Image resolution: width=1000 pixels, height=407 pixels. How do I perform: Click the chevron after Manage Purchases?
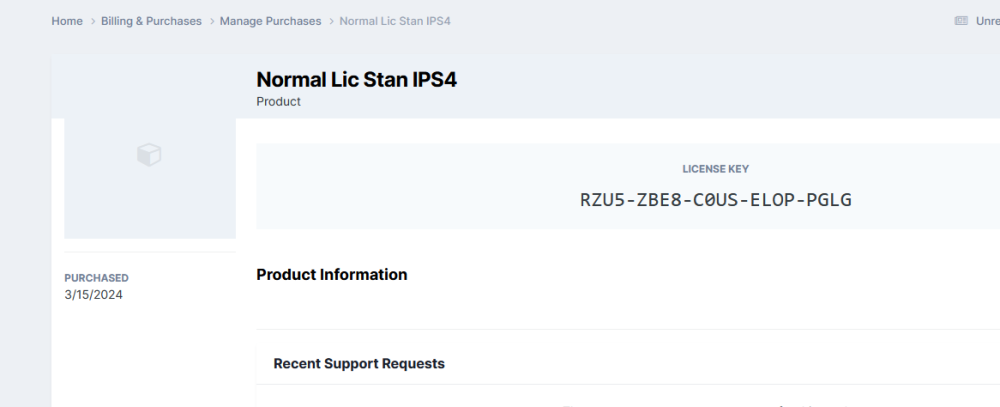331,21
